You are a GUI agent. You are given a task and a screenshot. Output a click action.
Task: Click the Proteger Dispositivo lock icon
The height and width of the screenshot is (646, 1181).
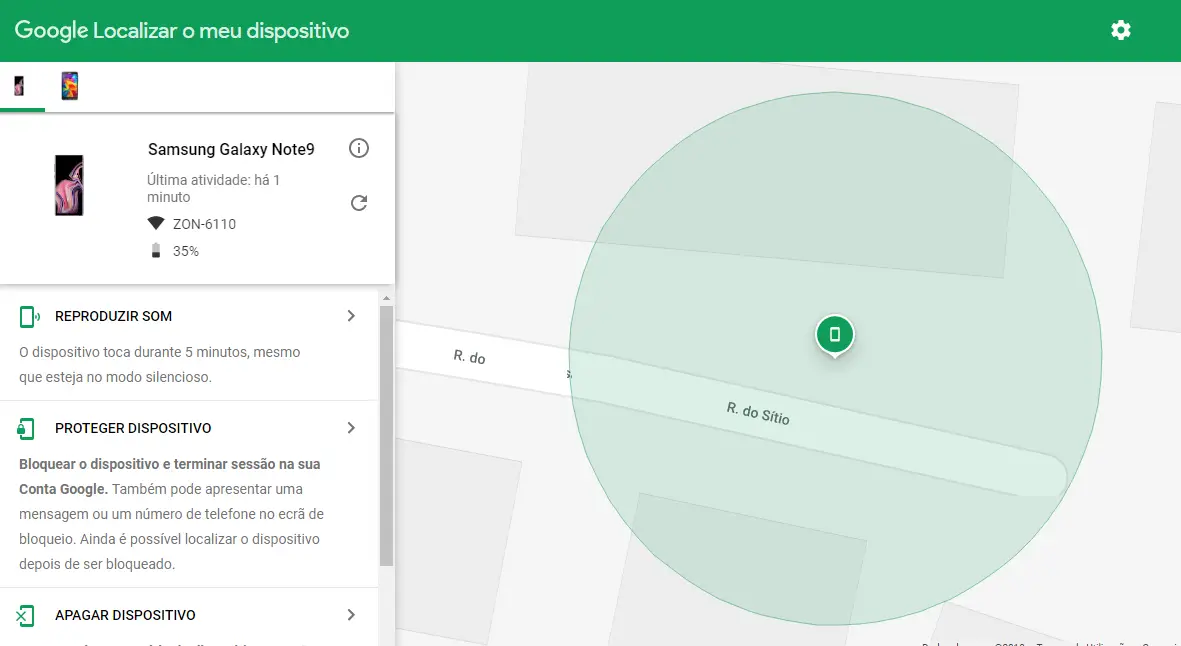(26, 428)
